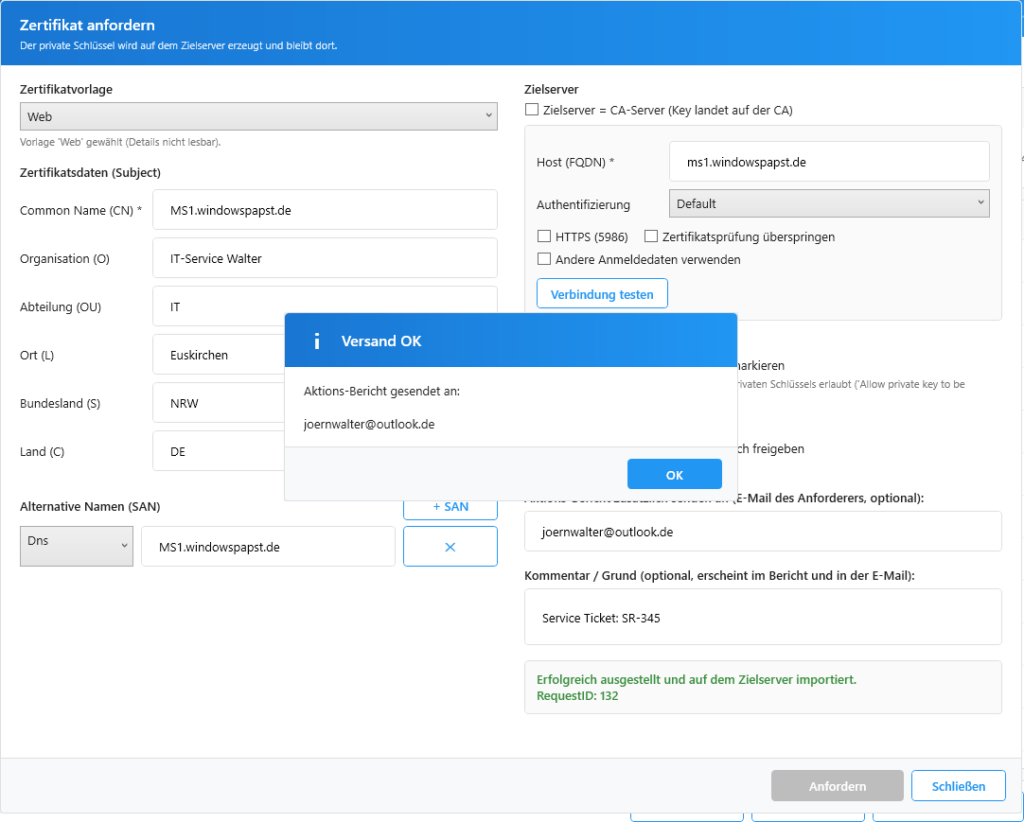Click the Common Name (CN) field
Image resolution: width=1024 pixels, height=822 pixels.
tap(325, 210)
